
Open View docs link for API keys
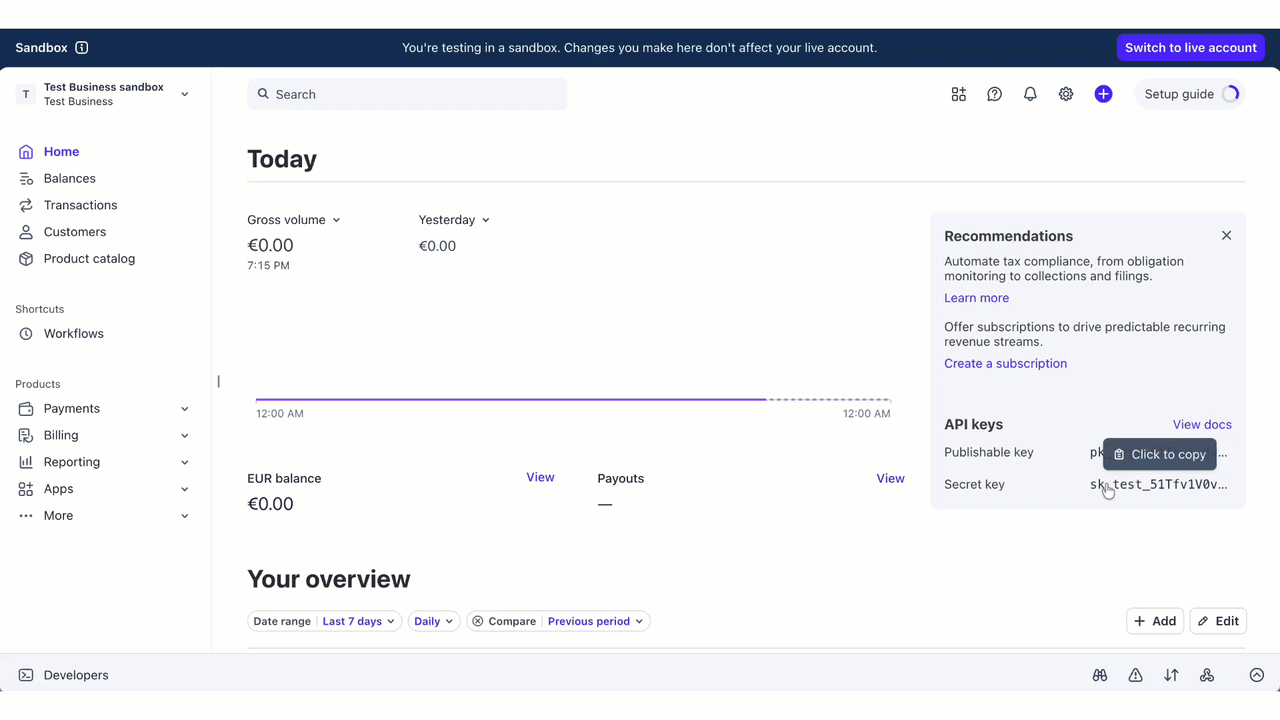click(1202, 425)
